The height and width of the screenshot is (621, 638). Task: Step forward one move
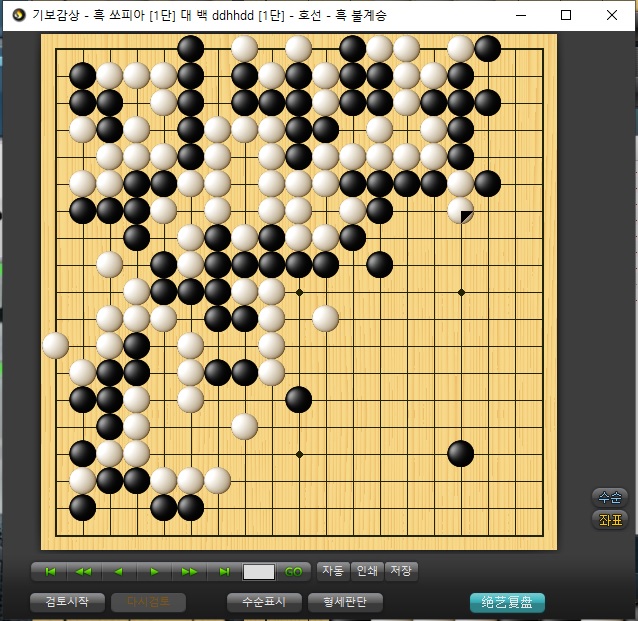154,571
